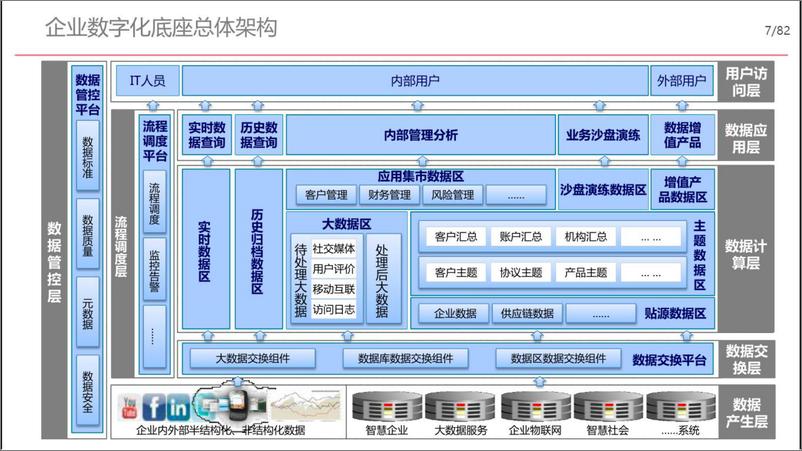Select the 机构汇总 box
Image resolution: width=802 pixels, height=451 pixels.
[x=586, y=237]
